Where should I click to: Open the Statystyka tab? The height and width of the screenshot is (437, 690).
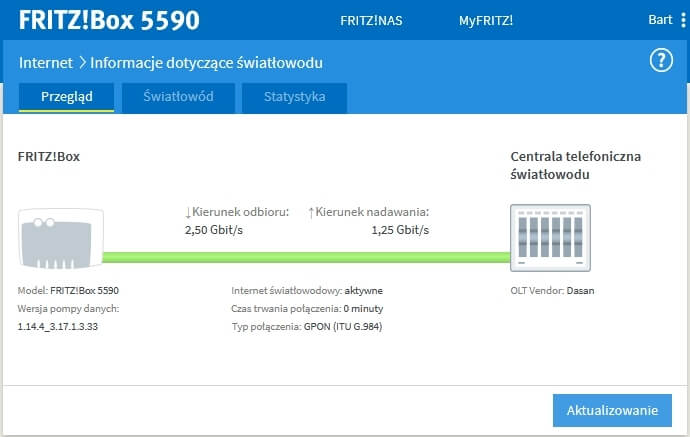(294, 97)
